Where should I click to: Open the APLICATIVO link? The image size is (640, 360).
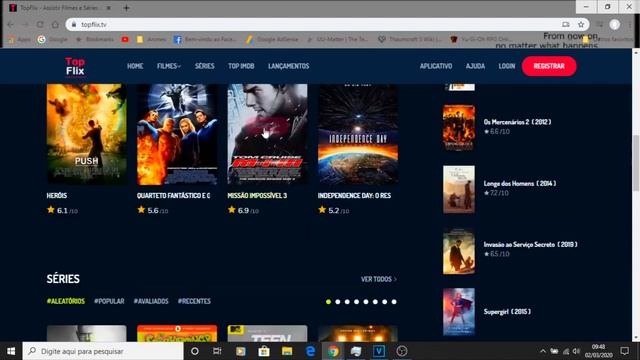click(436, 66)
